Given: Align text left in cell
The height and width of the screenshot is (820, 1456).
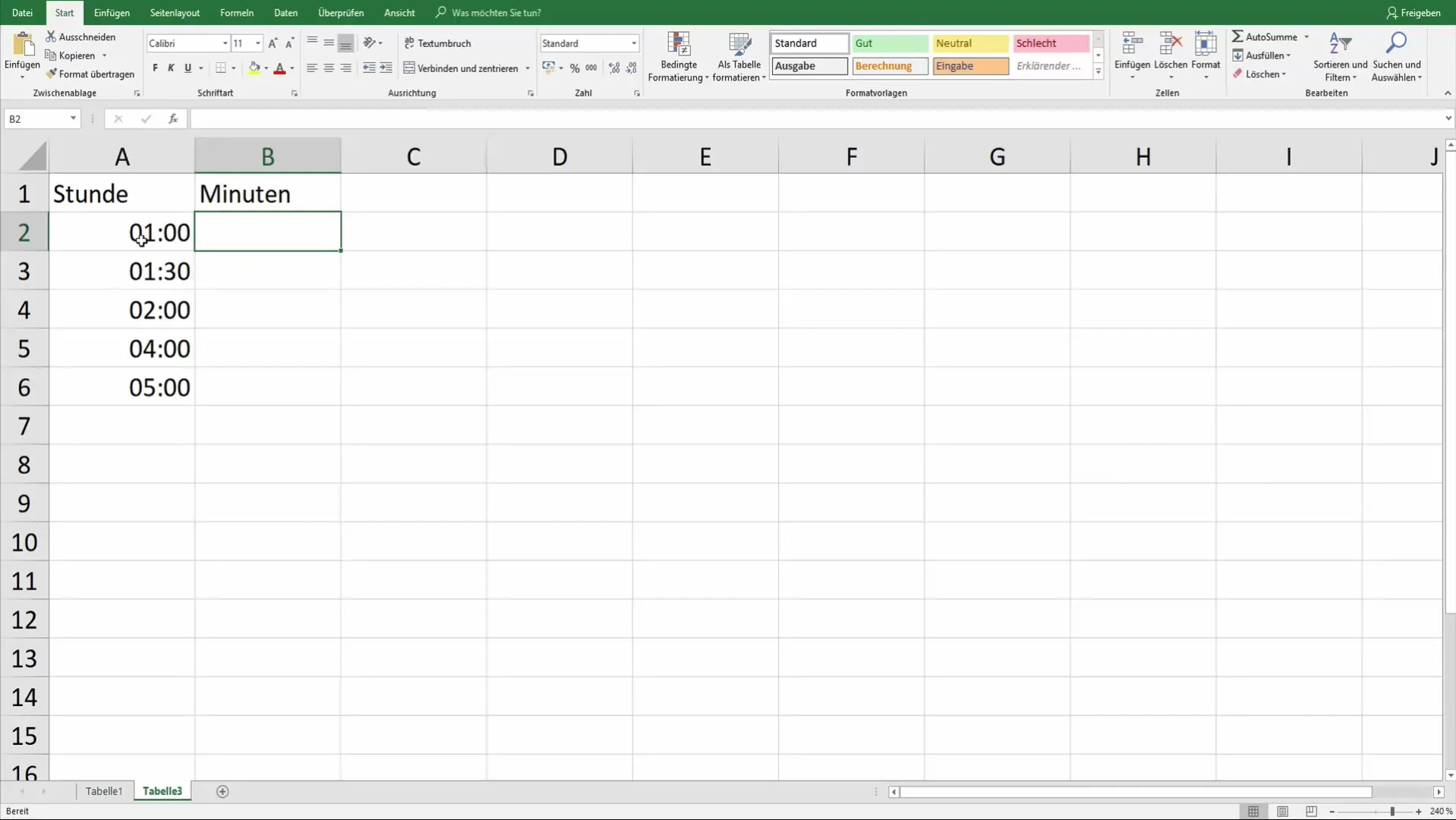Looking at the screenshot, I should pyautogui.click(x=311, y=68).
